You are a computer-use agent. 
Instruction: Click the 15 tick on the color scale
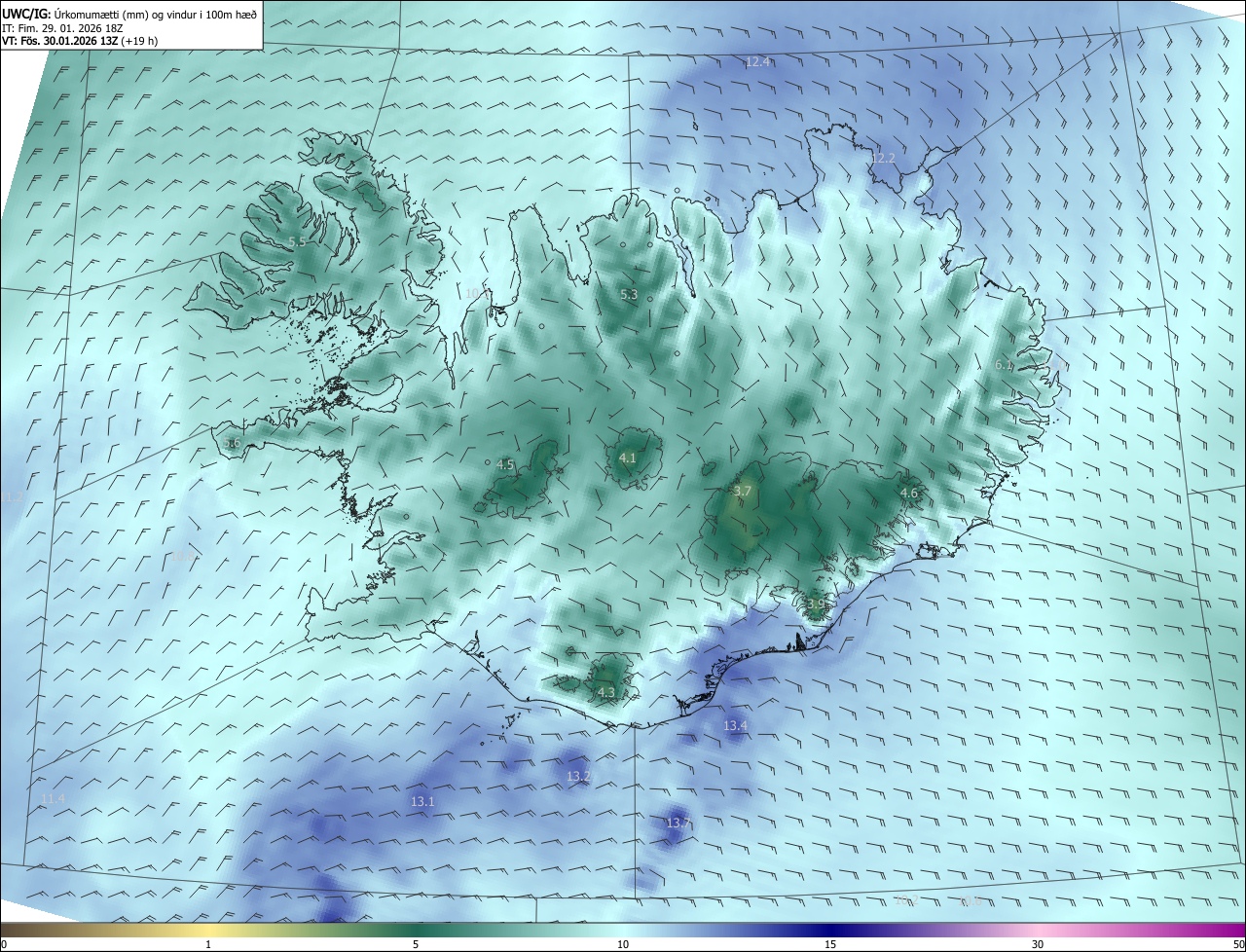(x=830, y=944)
